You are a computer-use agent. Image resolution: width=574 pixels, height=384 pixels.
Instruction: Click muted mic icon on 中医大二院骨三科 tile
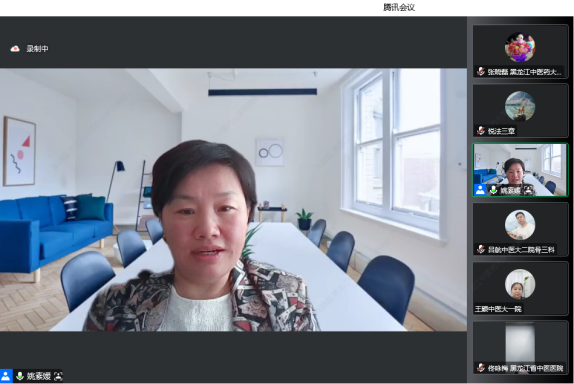(x=481, y=250)
